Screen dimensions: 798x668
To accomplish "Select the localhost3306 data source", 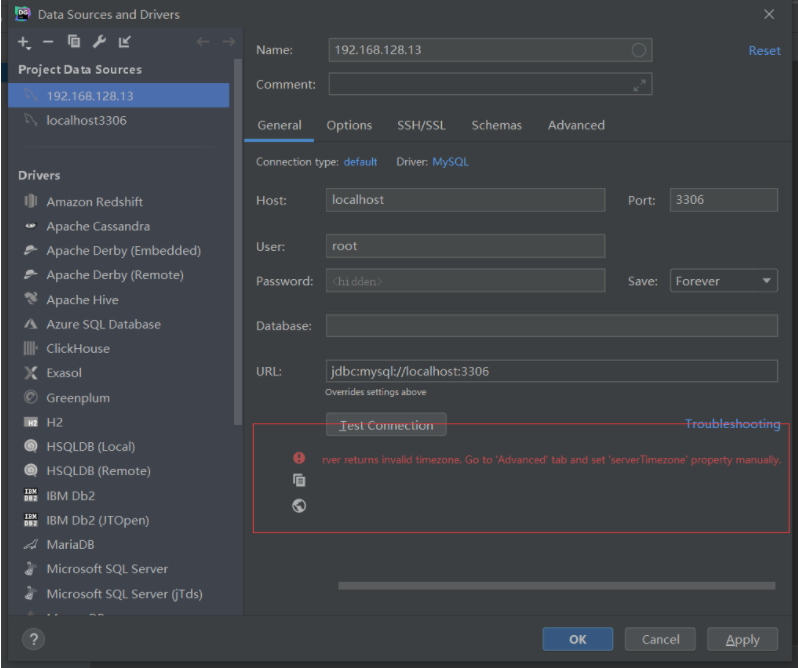I will pyautogui.click(x=119, y=120).
